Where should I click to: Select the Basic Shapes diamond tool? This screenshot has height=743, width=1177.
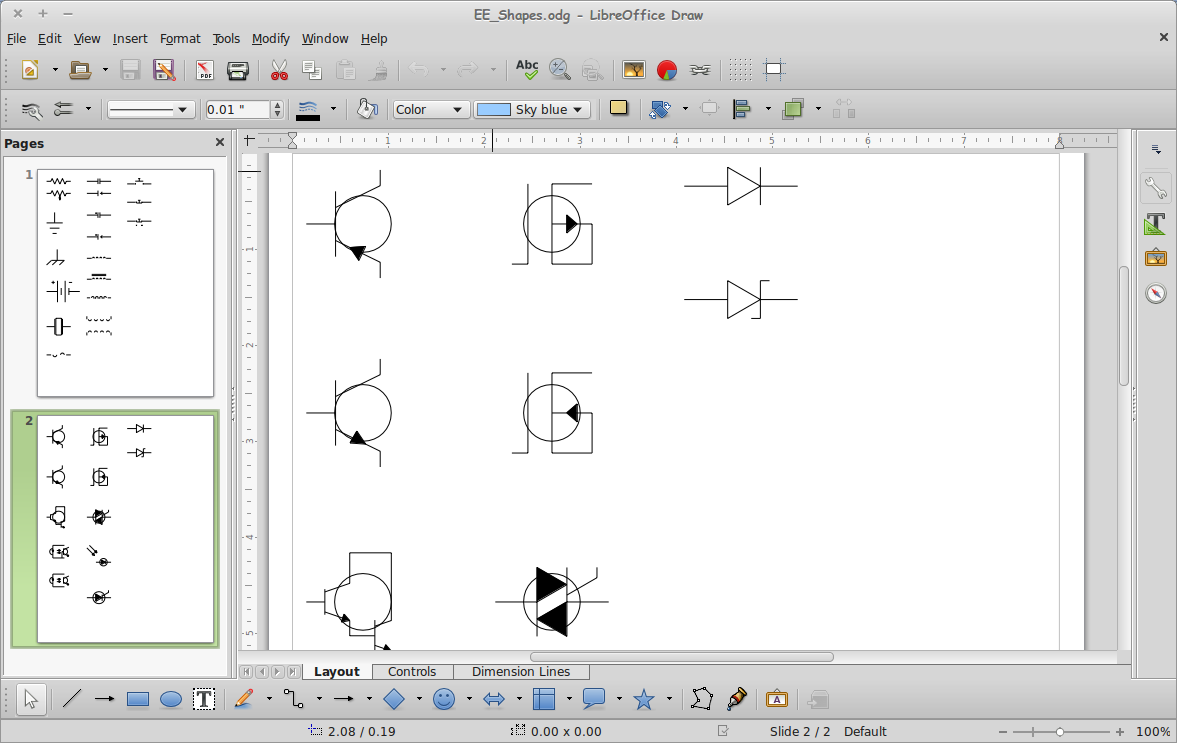tap(394, 699)
